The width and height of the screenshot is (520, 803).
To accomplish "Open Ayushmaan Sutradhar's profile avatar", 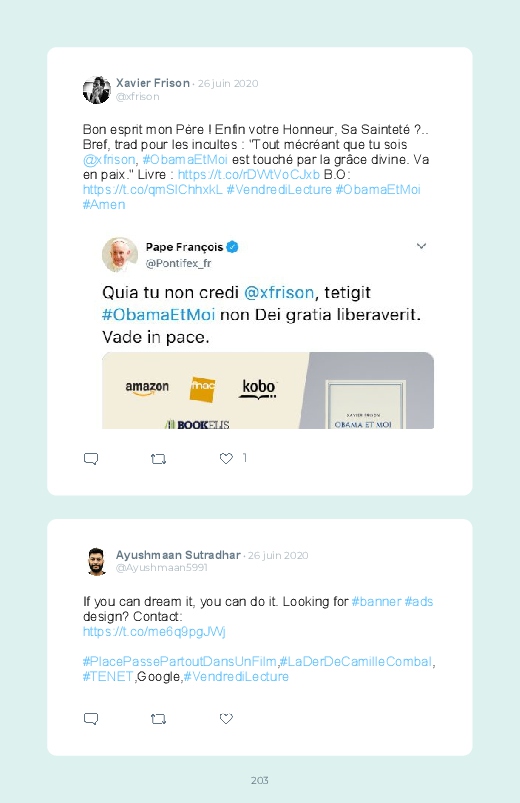I will [x=96, y=561].
